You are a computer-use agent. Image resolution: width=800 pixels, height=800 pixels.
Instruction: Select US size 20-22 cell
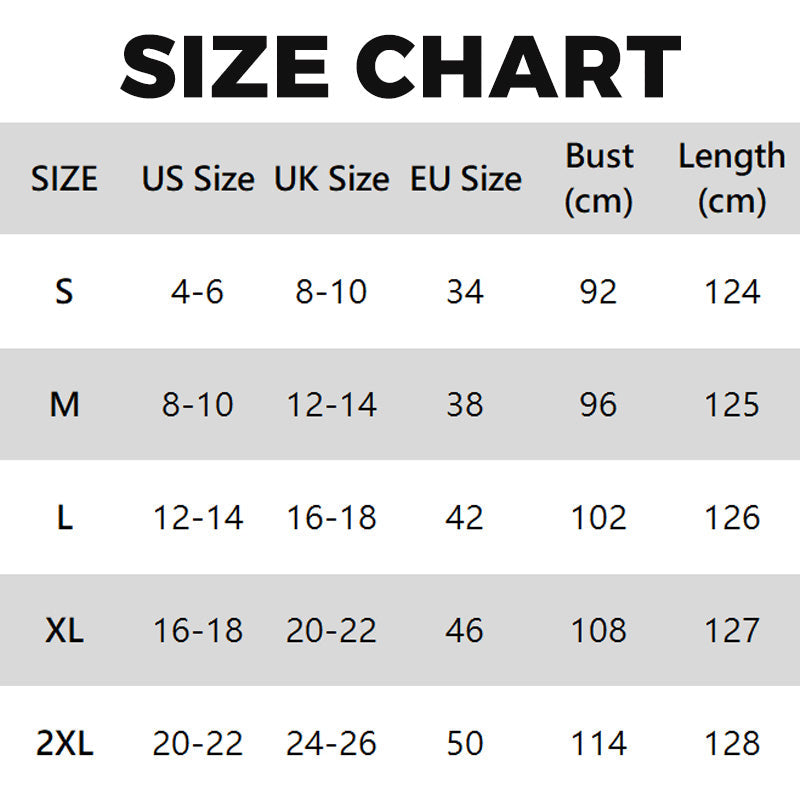(198, 744)
